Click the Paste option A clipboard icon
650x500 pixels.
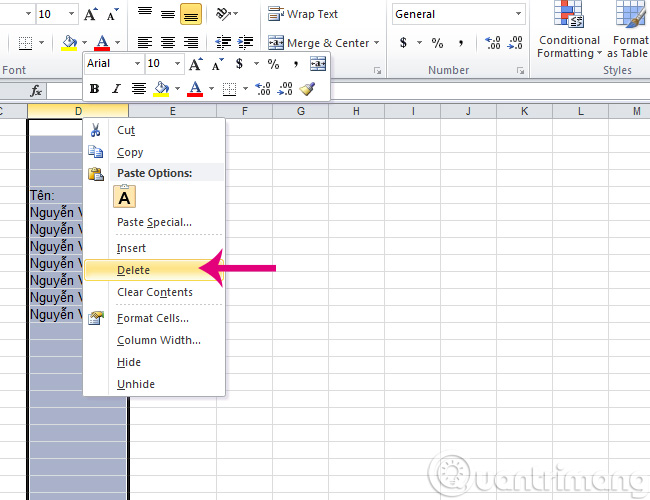coord(124,197)
